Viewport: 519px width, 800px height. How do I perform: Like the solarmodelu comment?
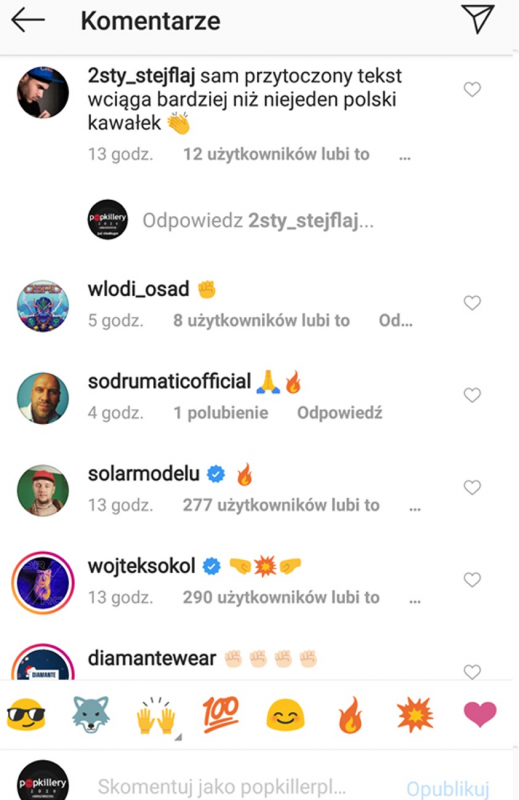point(472,487)
